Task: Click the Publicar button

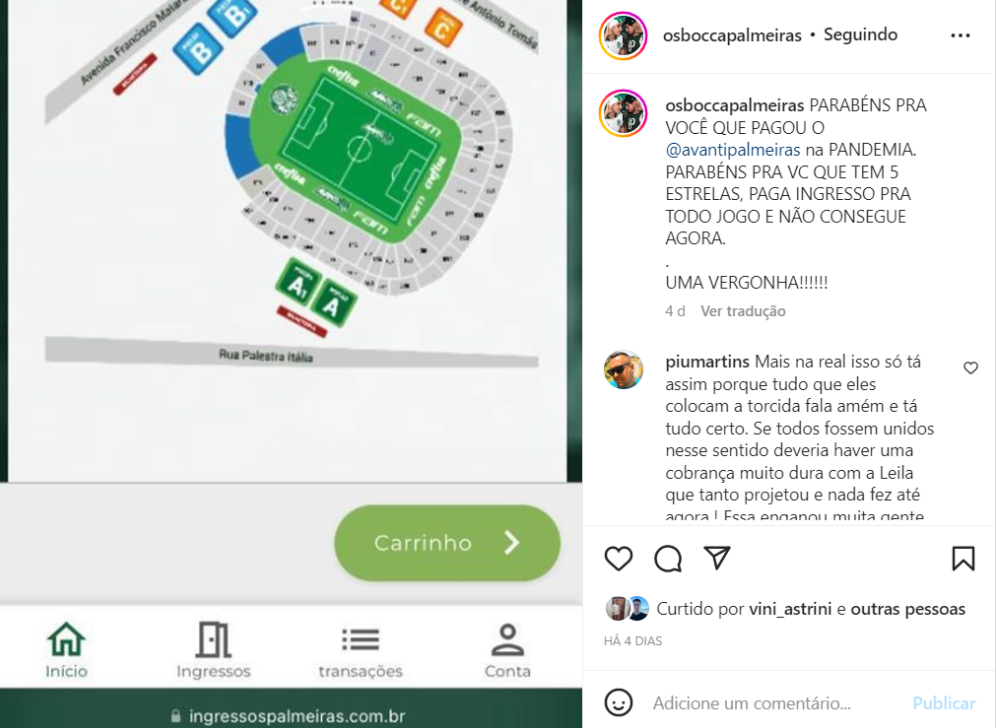Action: (944, 703)
